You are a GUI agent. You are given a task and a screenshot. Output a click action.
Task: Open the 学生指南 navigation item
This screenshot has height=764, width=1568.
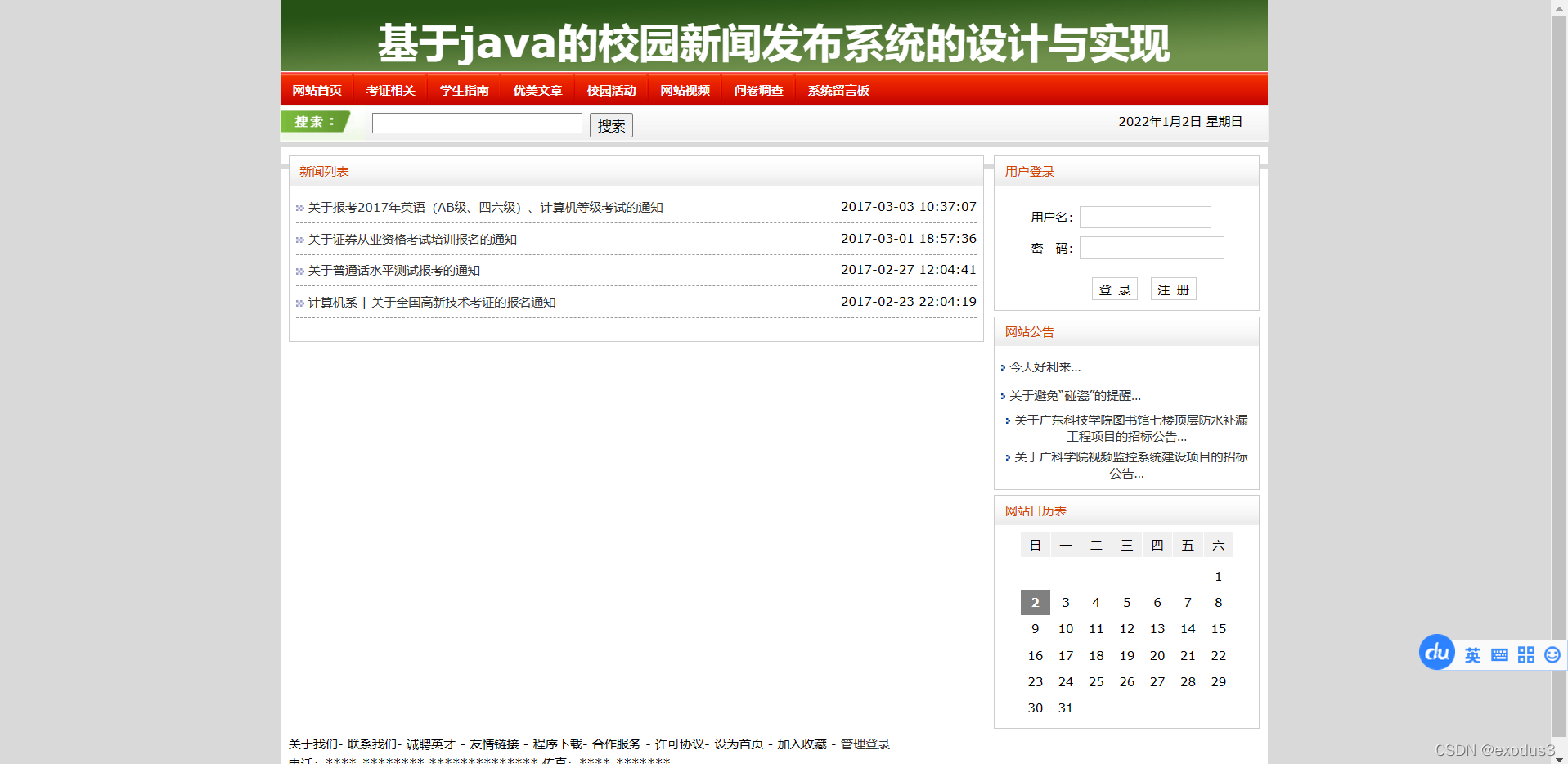464,90
